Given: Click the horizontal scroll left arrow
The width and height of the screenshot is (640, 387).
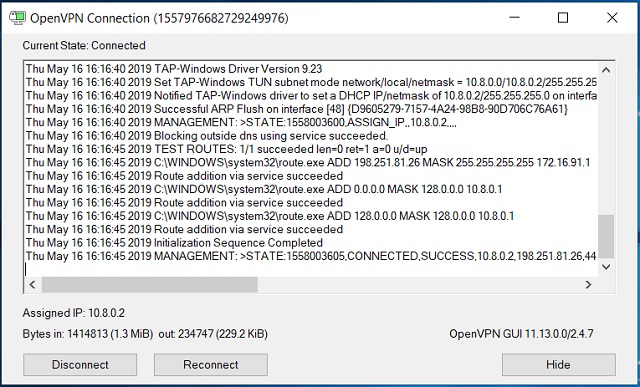Looking at the screenshot, I should 33,285.
